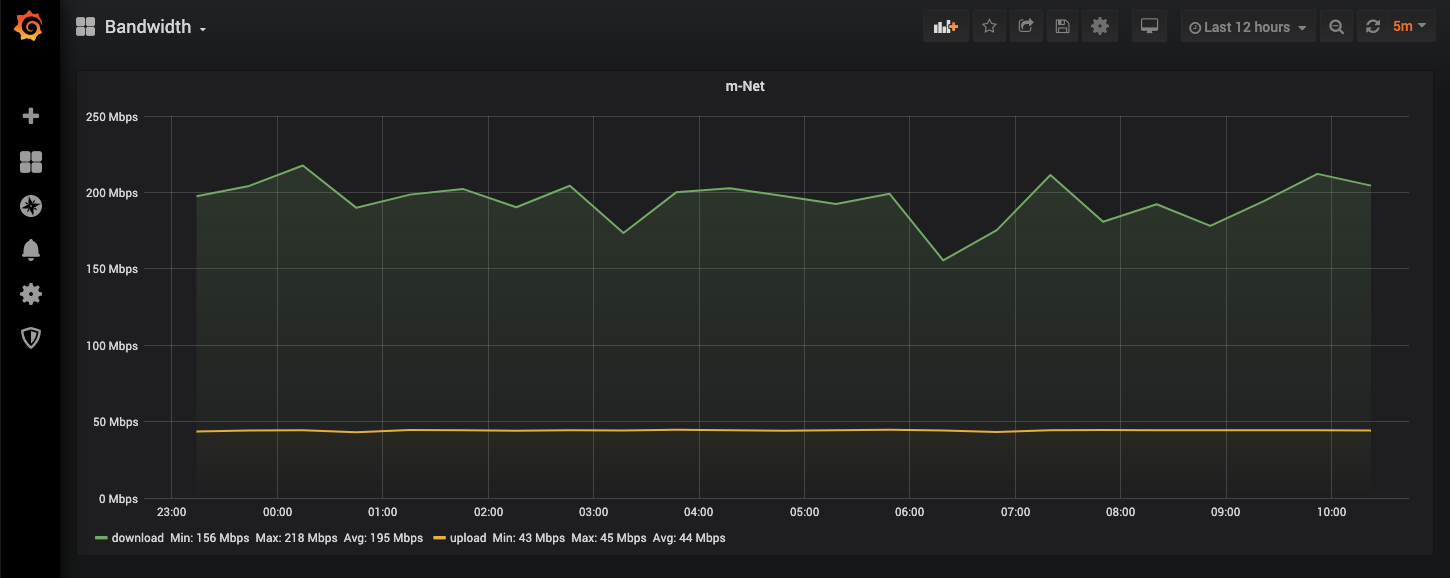Save the dashboard using floppy icon
1450x578 pixels.
(1062, 27)
